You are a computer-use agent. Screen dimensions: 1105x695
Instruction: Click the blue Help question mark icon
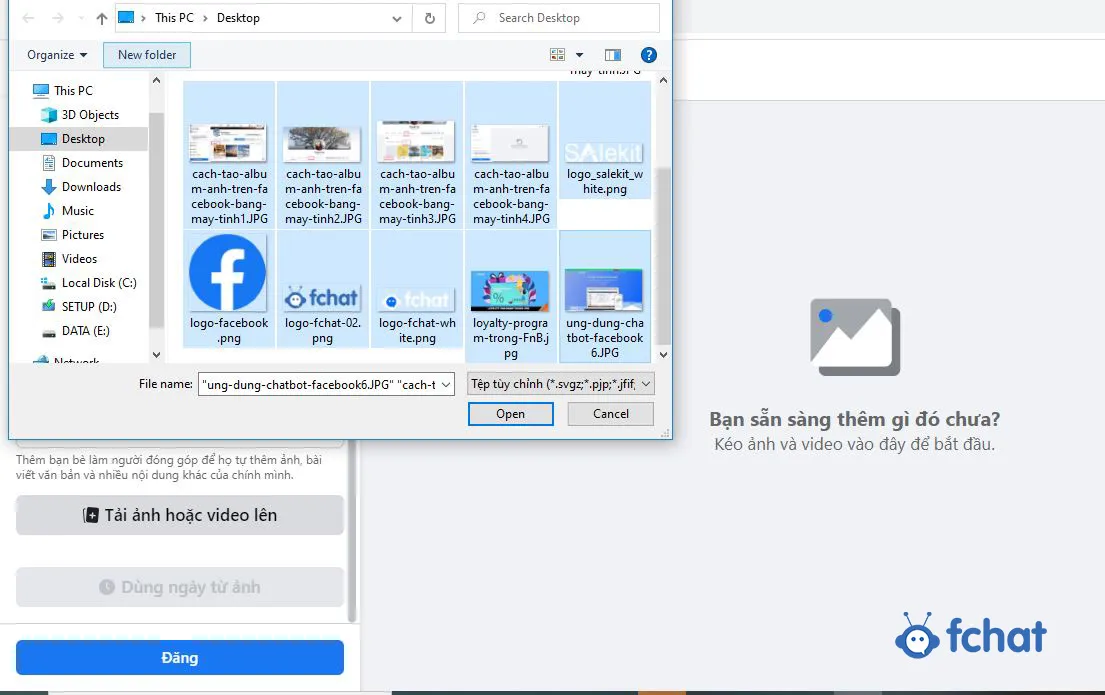(649, 55)
